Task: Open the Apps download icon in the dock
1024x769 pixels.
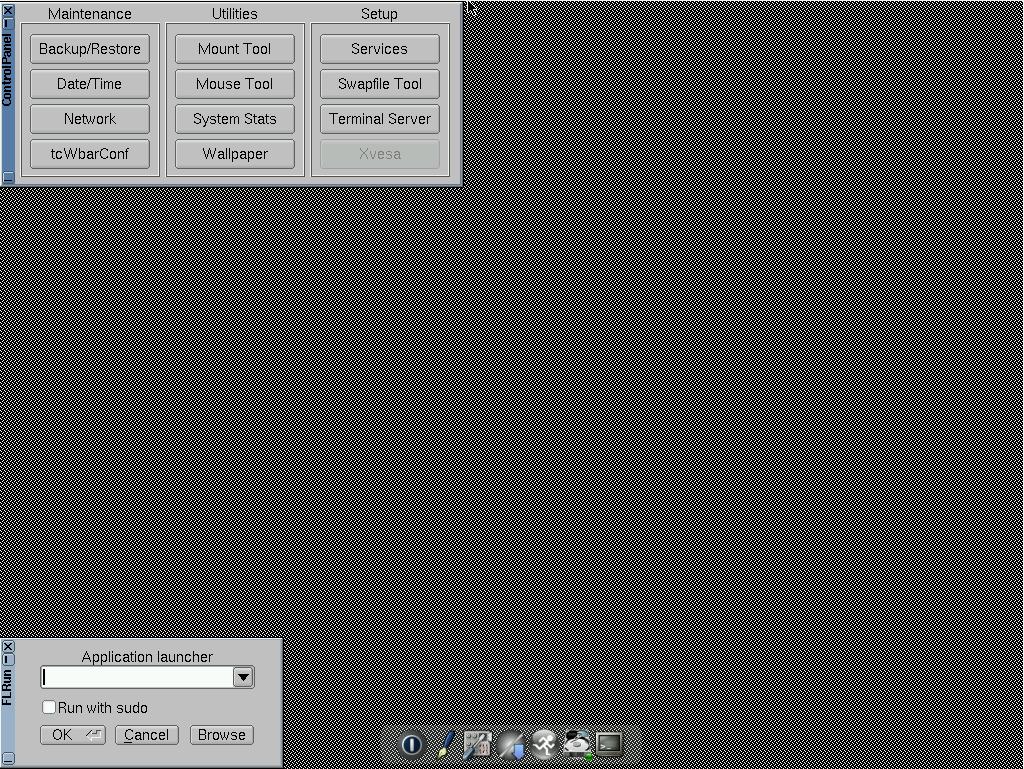Action: pyautogui.click(x=510, y=744)
